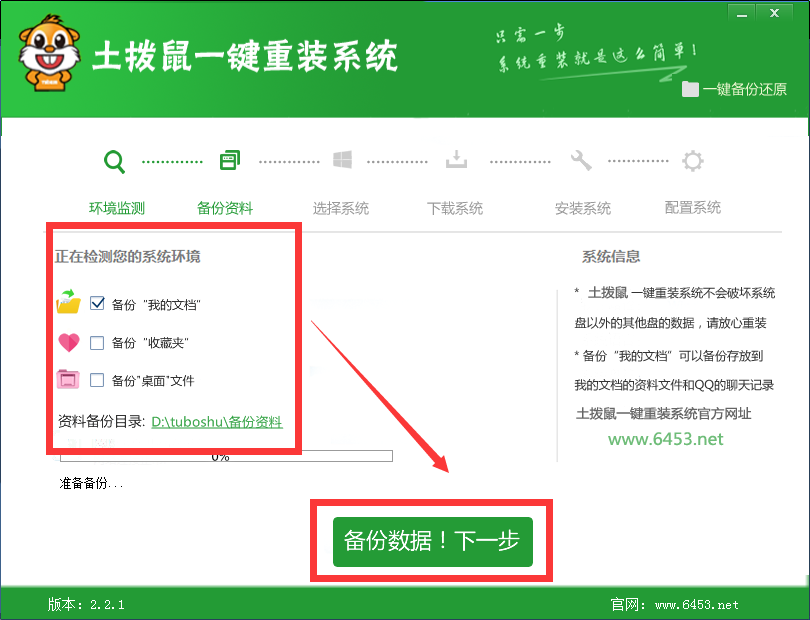Open the 安装系统 step label
The height and width of the screenshot is (620, 810).
pyautogui.click(x=583, y=208)
